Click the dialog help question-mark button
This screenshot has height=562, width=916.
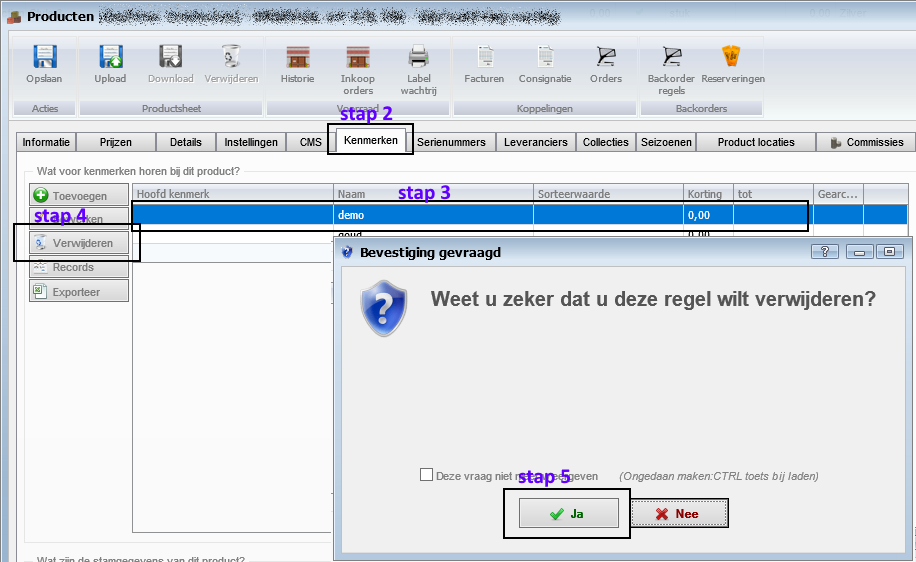pos(825,252)
